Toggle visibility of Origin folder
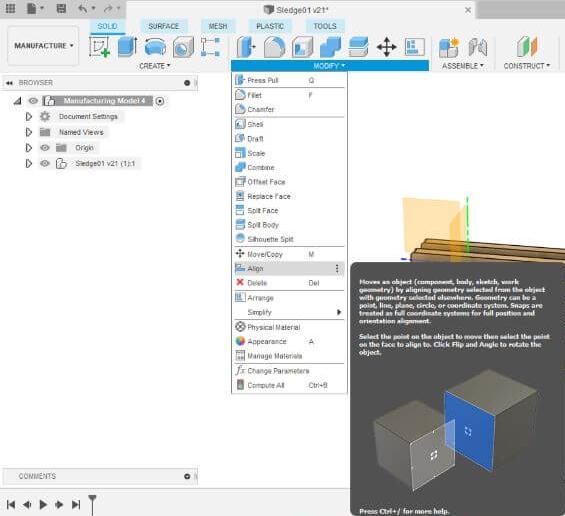This screenshot has height=516, width=565. (45, 148)
